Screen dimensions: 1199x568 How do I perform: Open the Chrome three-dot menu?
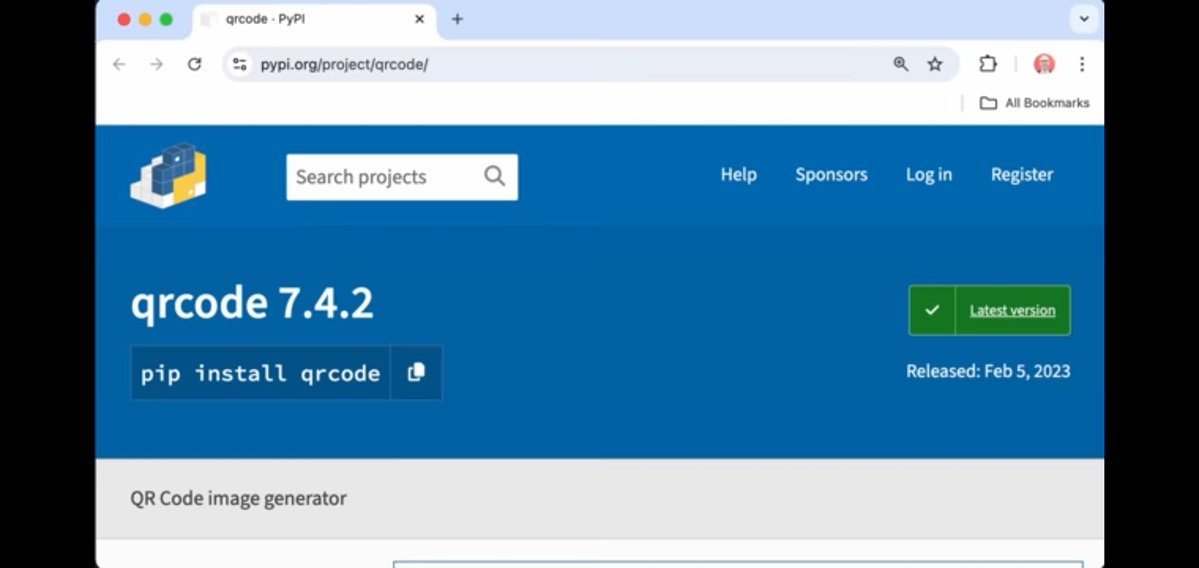point(1081,64)
